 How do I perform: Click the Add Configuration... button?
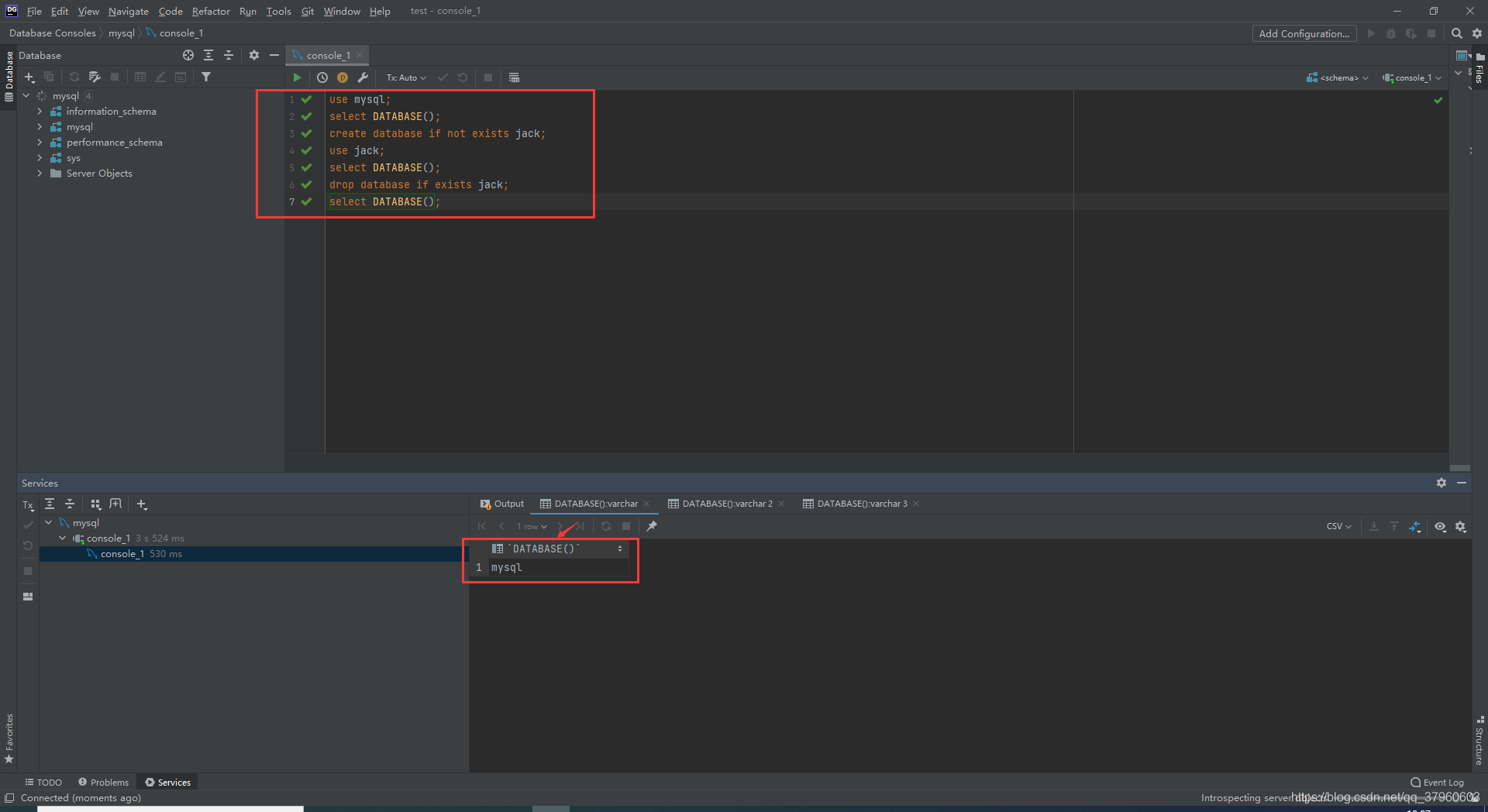pos(1304,33)
